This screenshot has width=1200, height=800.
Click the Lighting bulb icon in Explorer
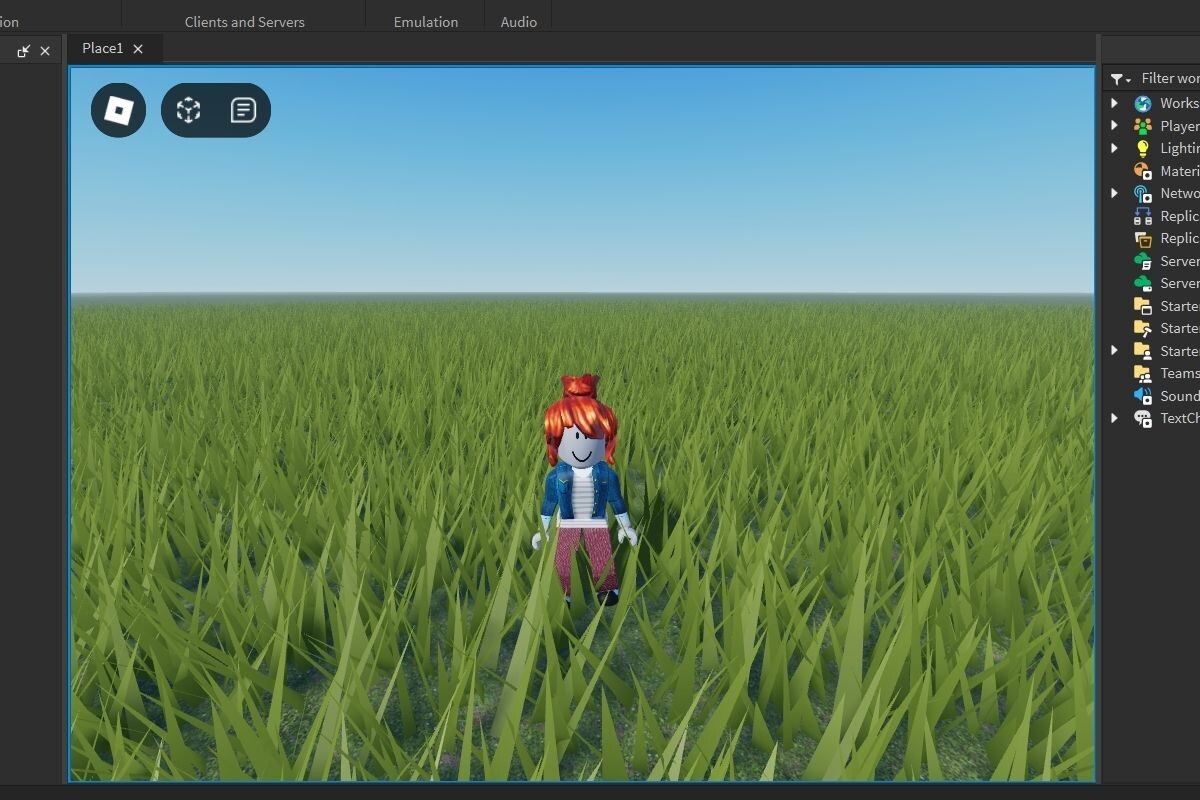pos(1143,148)
